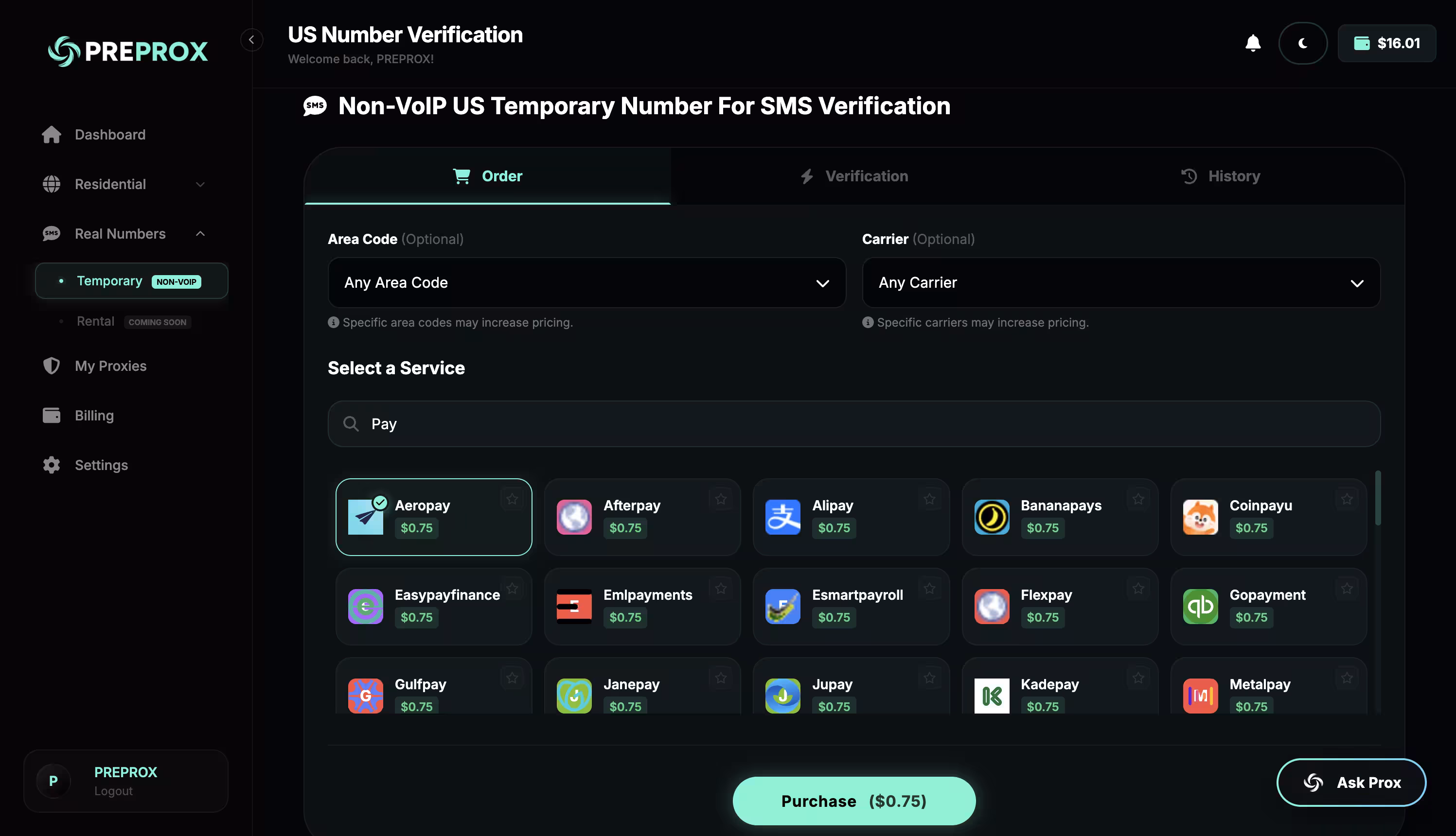Select the Jupay service icon
1456x836 pixels.
(782, 696)
